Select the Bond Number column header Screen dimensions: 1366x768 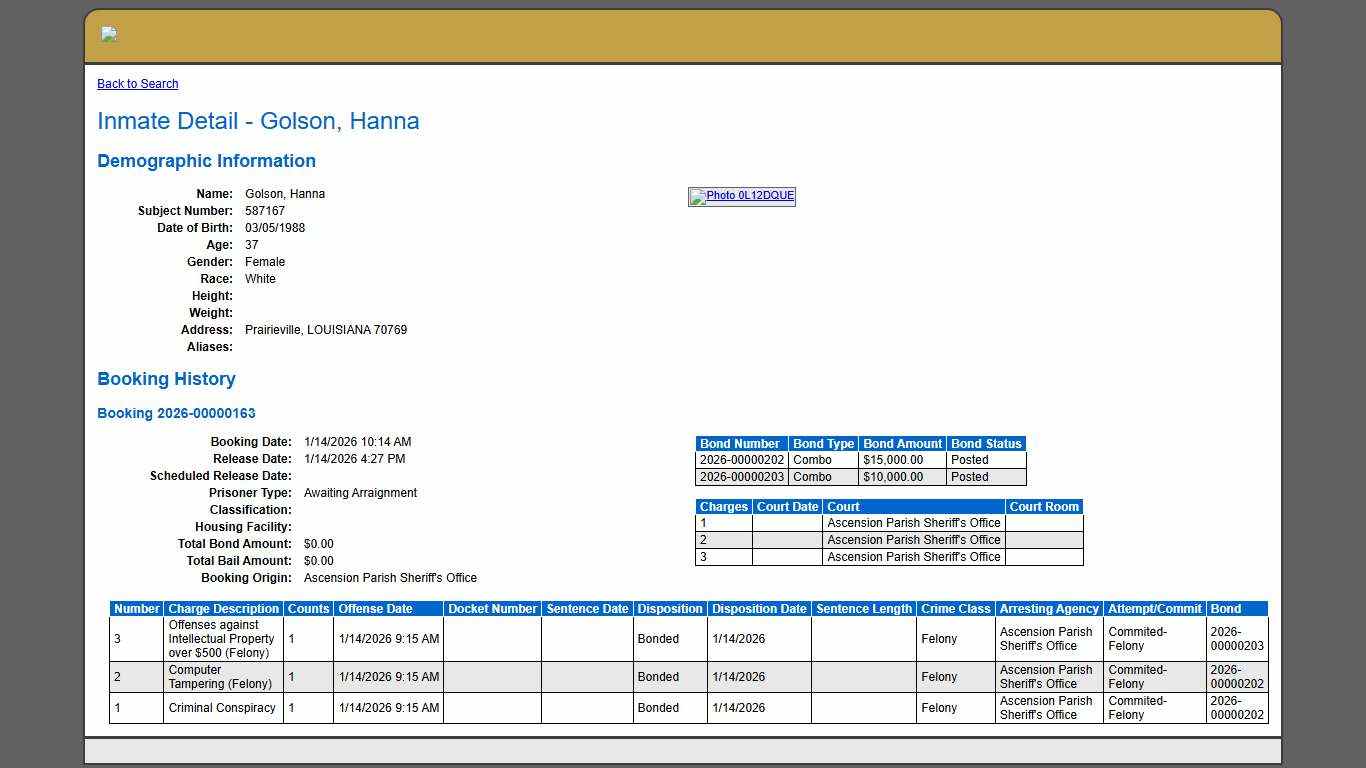[740, 444]
